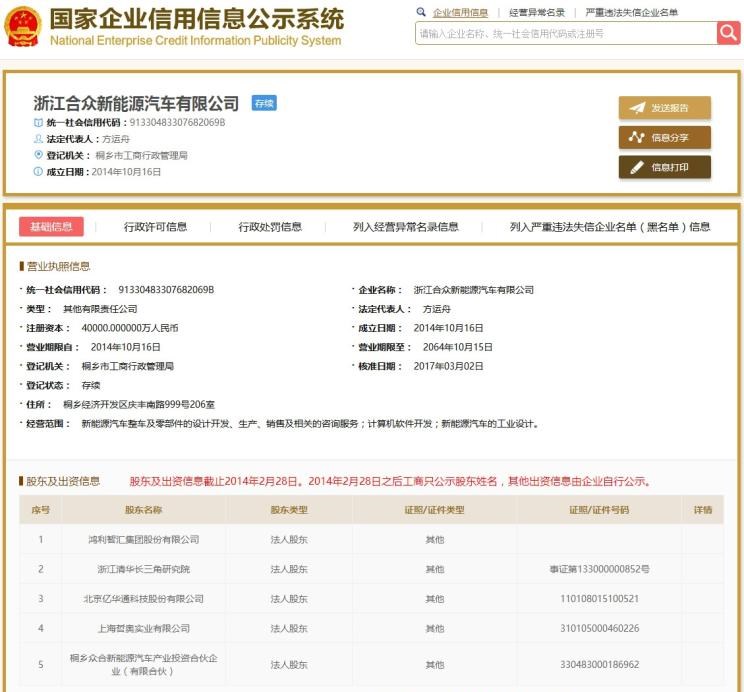Click the 证照/证件类型 column header

434,510
